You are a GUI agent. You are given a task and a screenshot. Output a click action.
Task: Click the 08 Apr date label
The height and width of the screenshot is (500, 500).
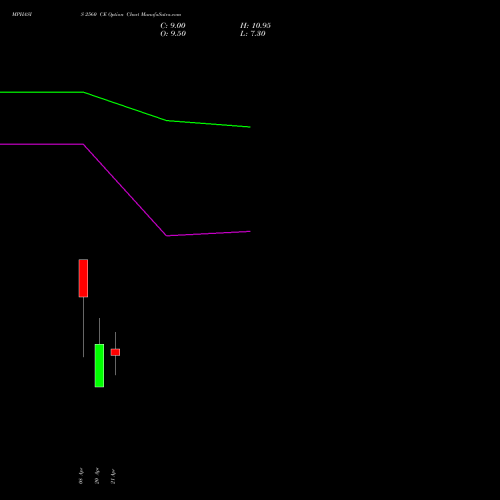pyautogui.click(x=81, y=476)
